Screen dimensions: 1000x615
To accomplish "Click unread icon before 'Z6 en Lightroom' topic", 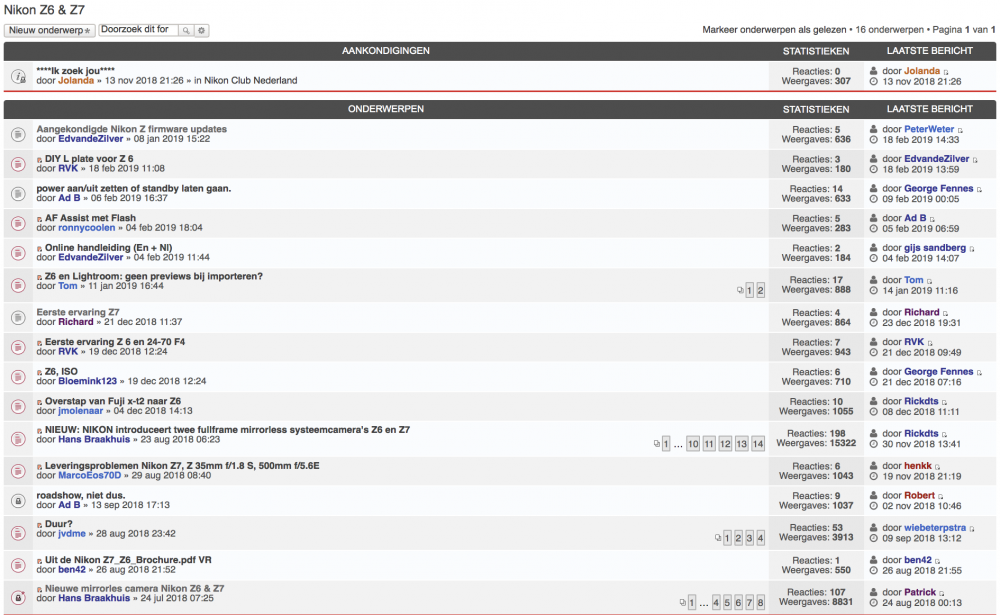I will [40, 278].
